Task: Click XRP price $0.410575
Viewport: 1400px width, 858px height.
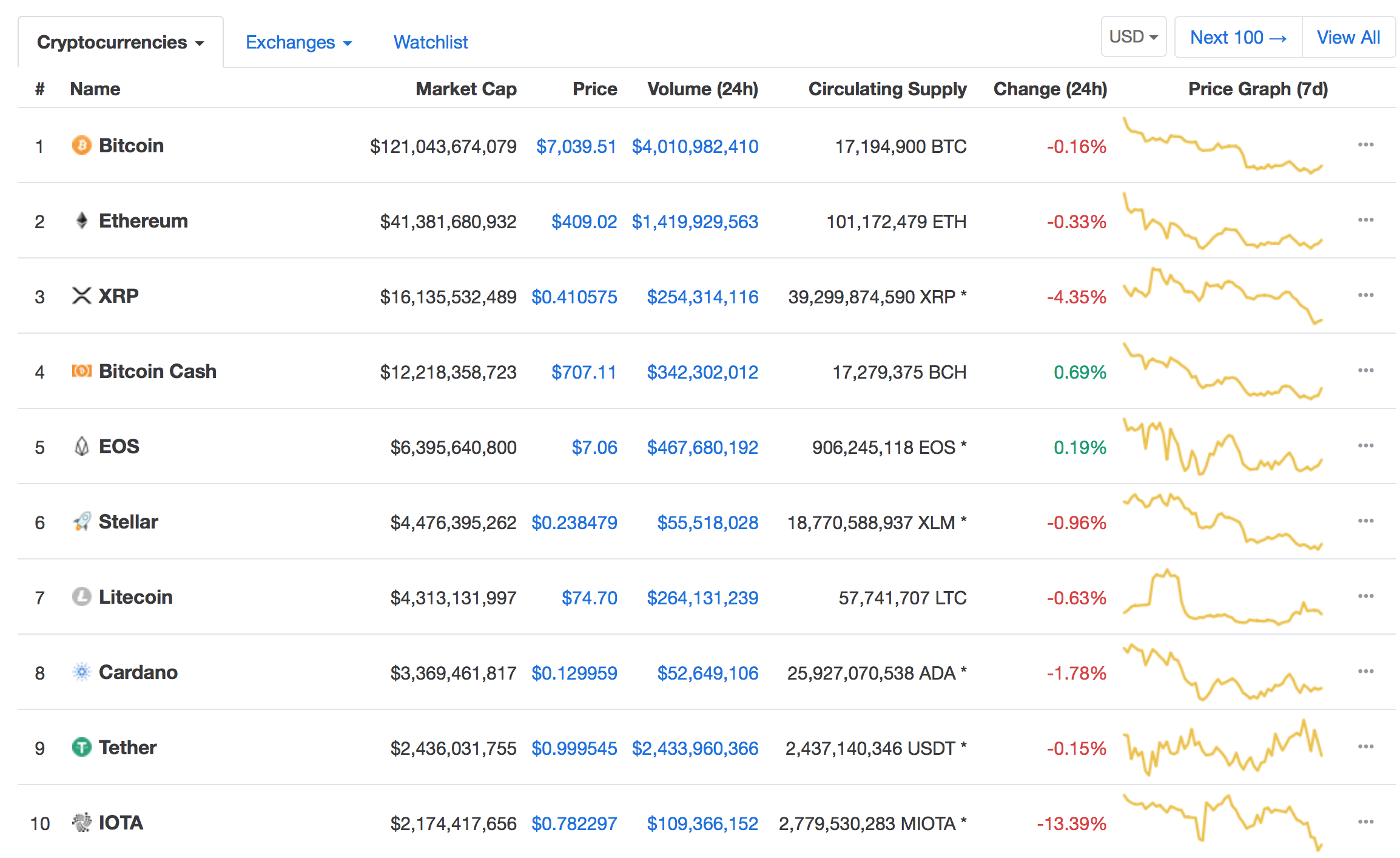Action: [574, 297]
